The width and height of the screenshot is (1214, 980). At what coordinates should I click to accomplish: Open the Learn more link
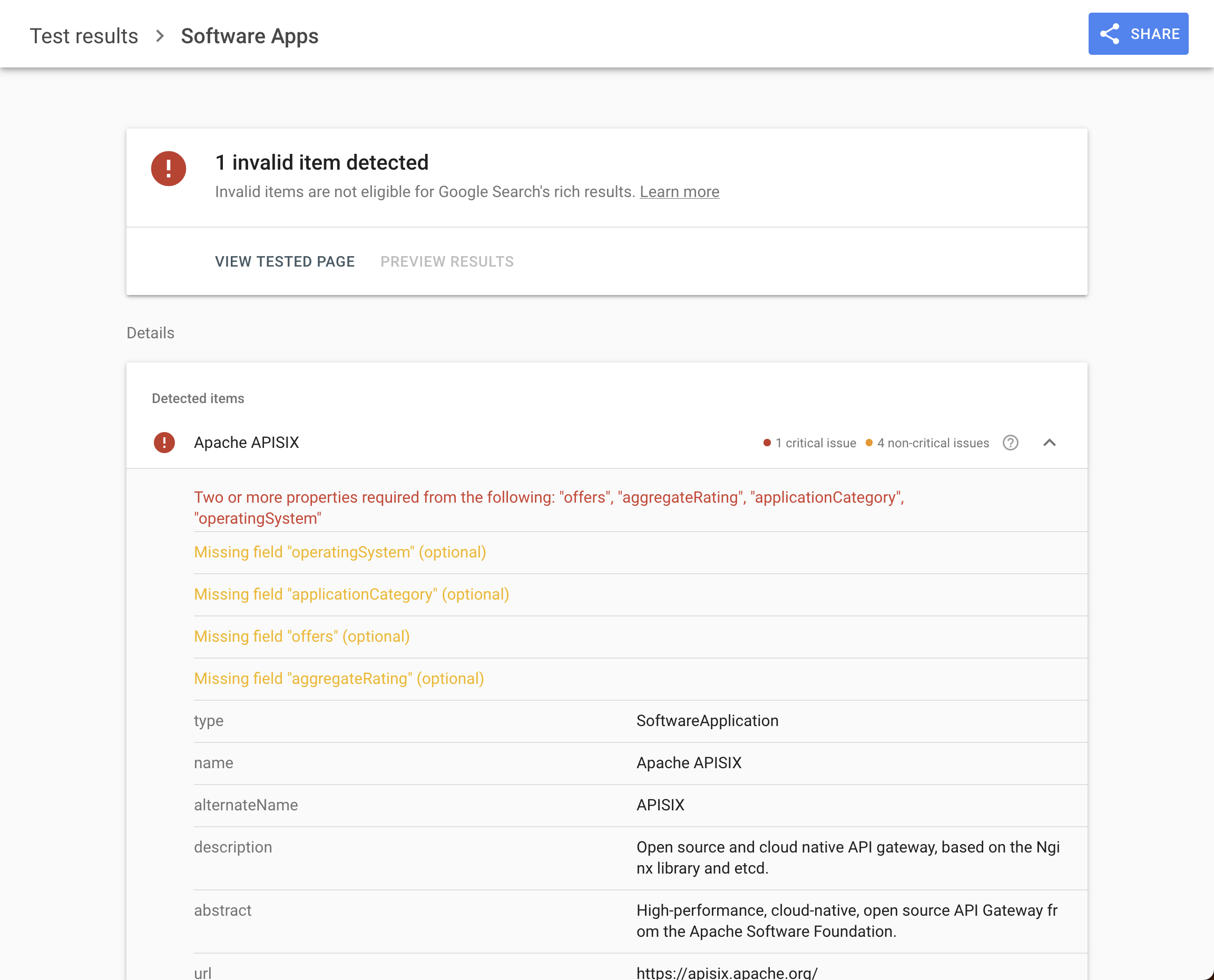pos(679,192)
